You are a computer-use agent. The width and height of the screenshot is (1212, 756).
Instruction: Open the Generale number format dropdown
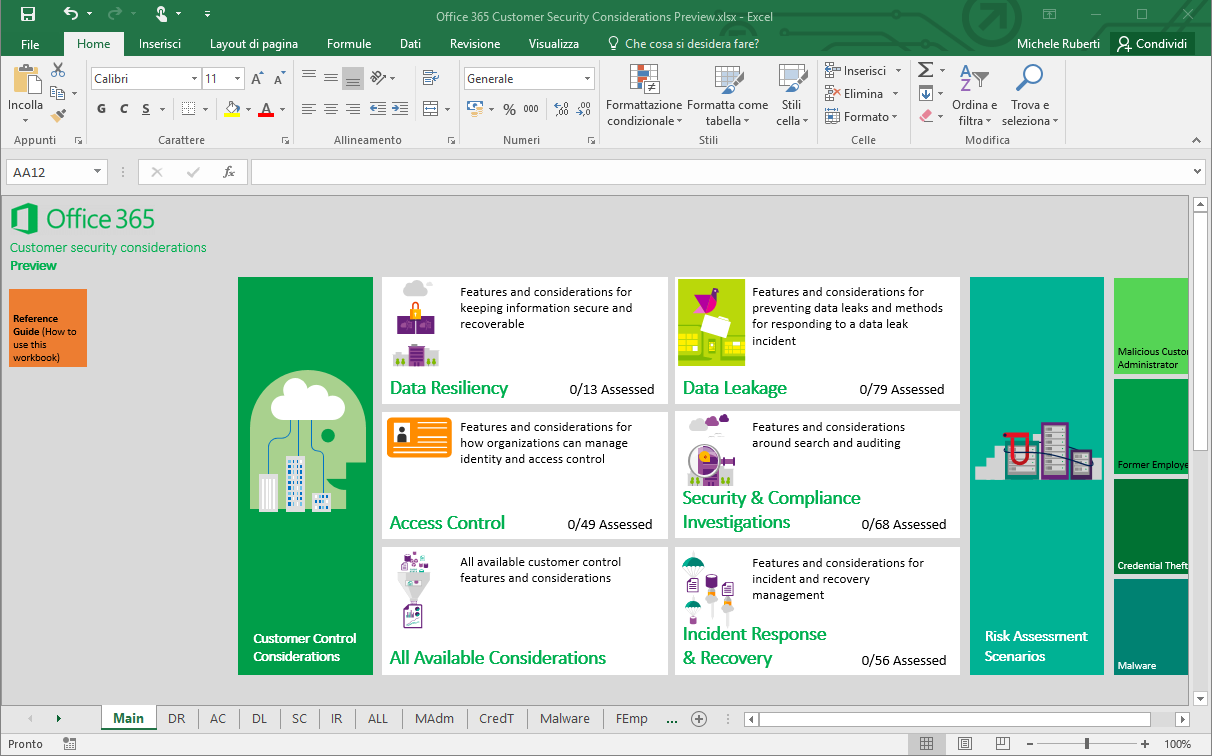coord(588,78)
